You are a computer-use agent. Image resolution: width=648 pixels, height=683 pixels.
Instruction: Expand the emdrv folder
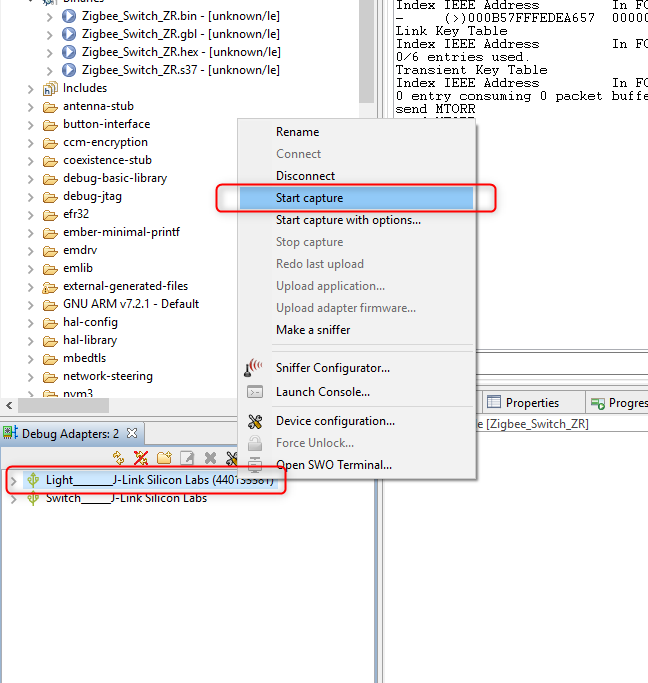coord(30,251)
